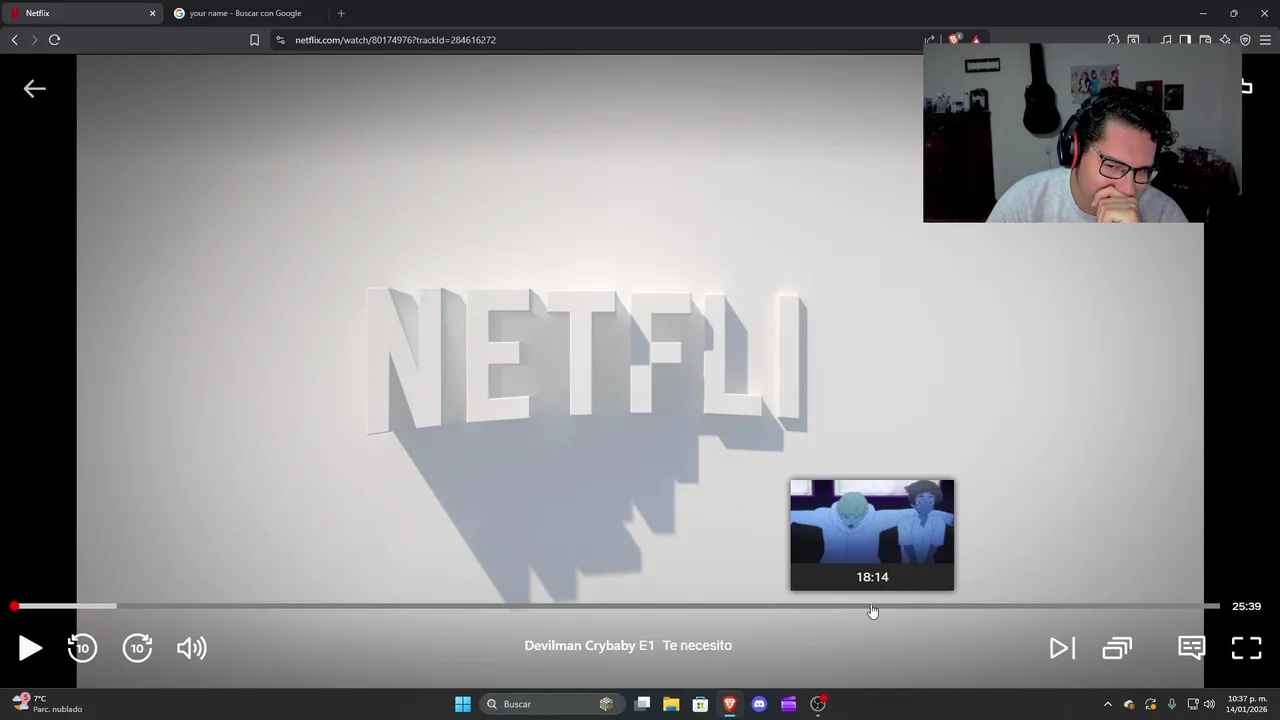Open Microsoft Store from the taskbar
The height and width of the screenshot is (720, 1280).
point(700,704)
